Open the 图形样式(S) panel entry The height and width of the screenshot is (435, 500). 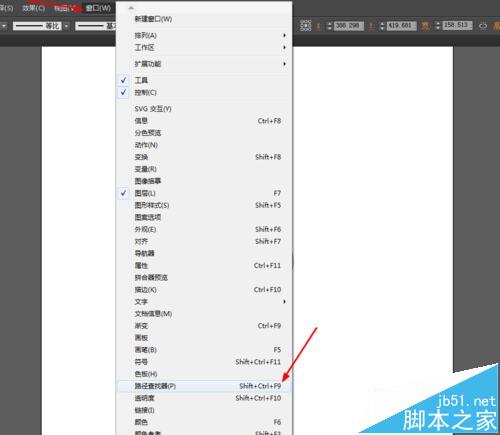(204, 205)
